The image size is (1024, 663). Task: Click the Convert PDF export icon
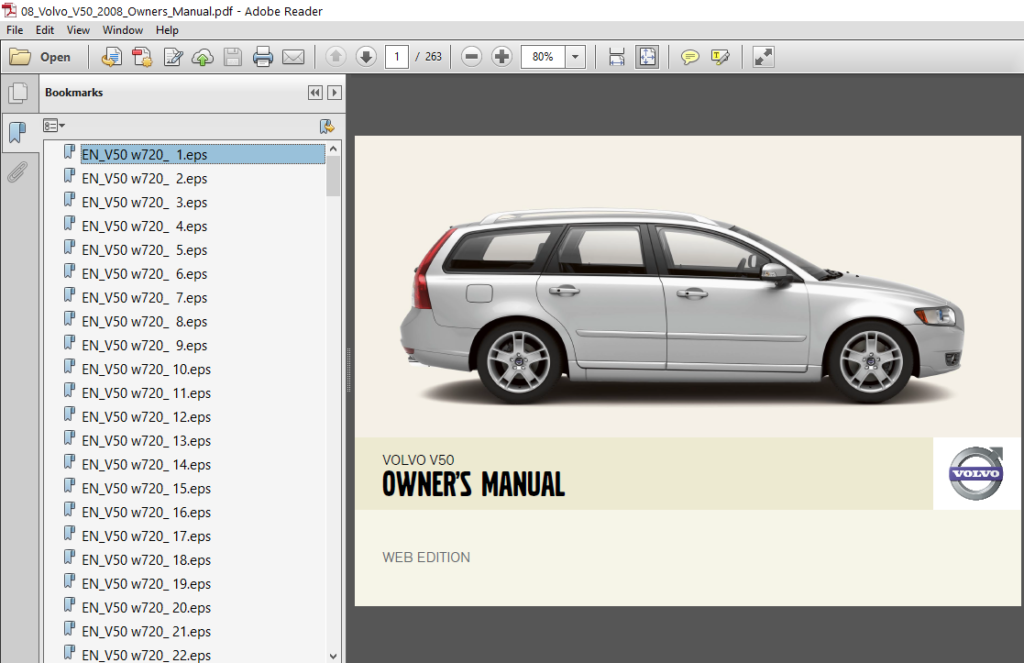pyautogui.click(x=142, y=57)
